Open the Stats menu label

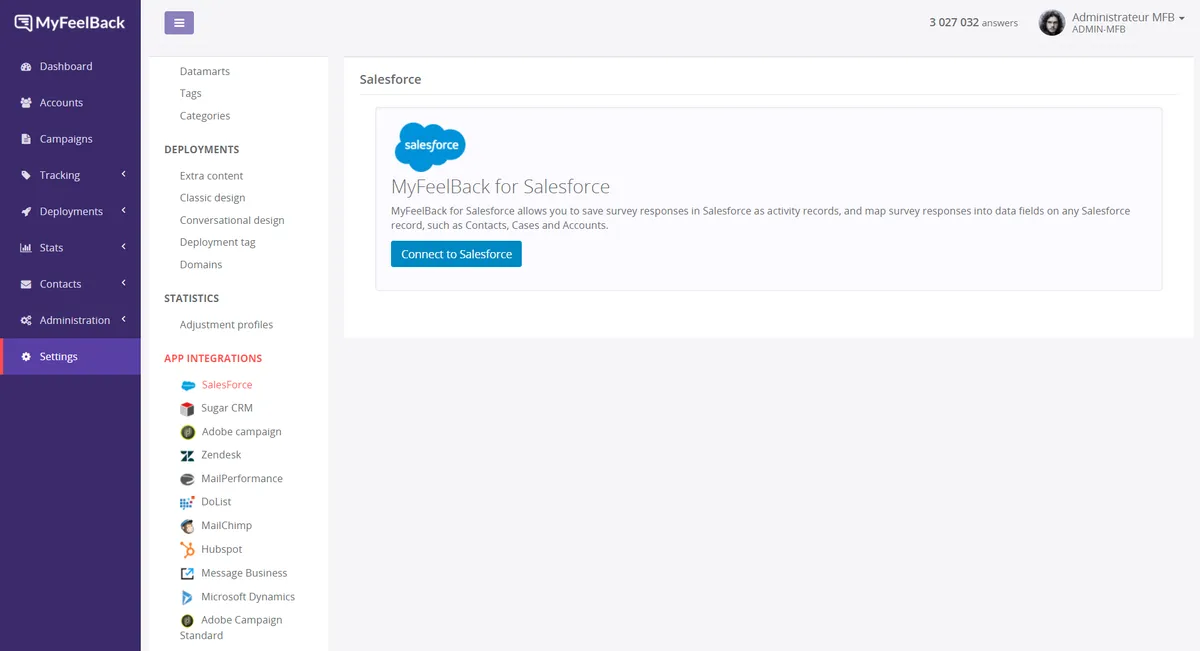tap(51, 248)
